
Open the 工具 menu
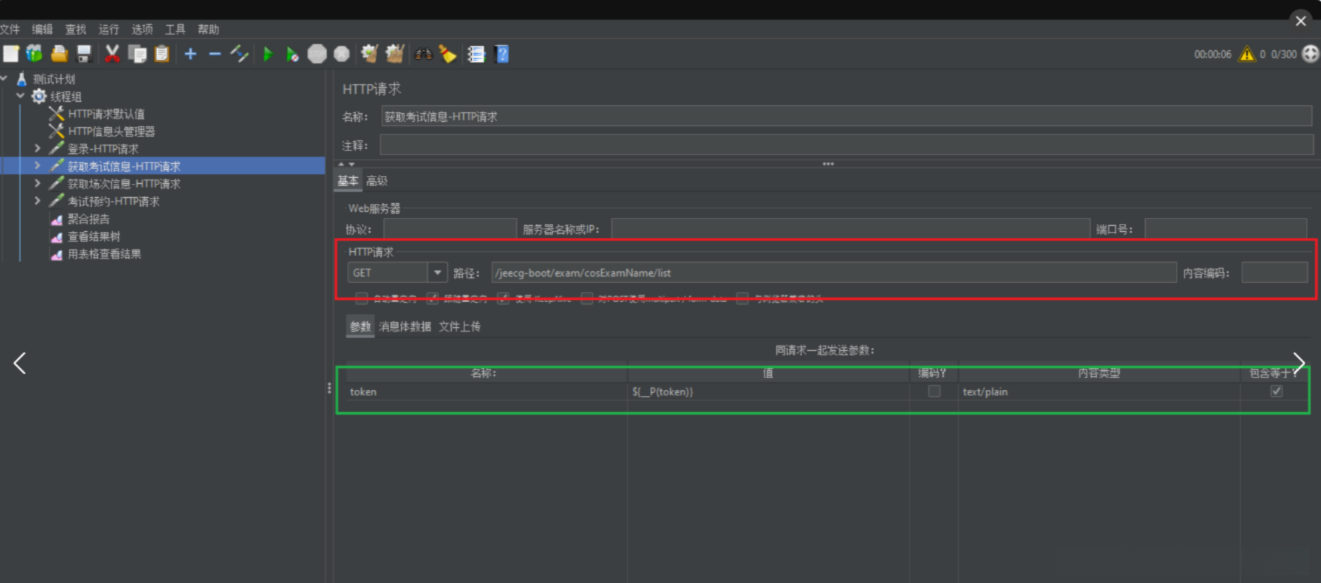point(175,30)
